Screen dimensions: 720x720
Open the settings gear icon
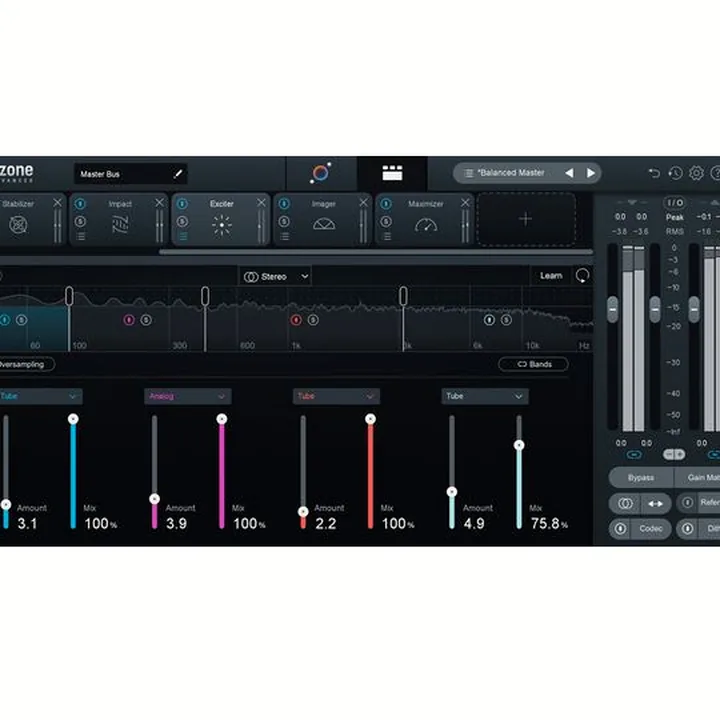[696, 173]
